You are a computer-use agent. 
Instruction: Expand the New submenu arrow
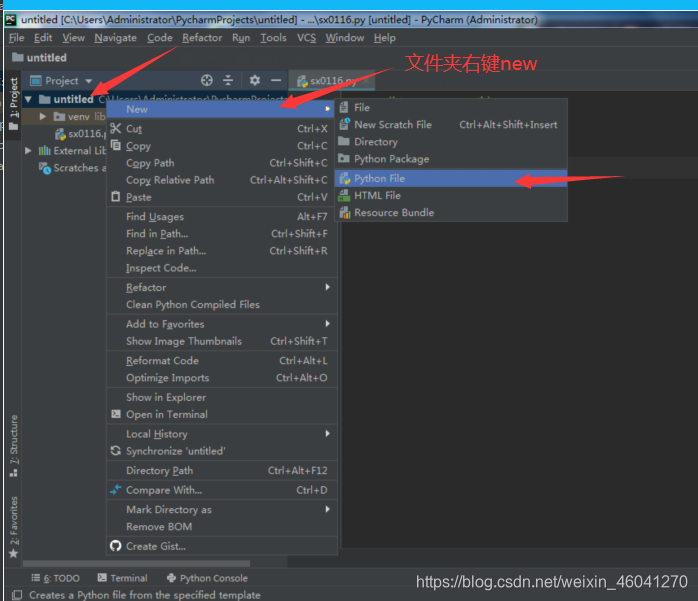click(x=328, y=109)
